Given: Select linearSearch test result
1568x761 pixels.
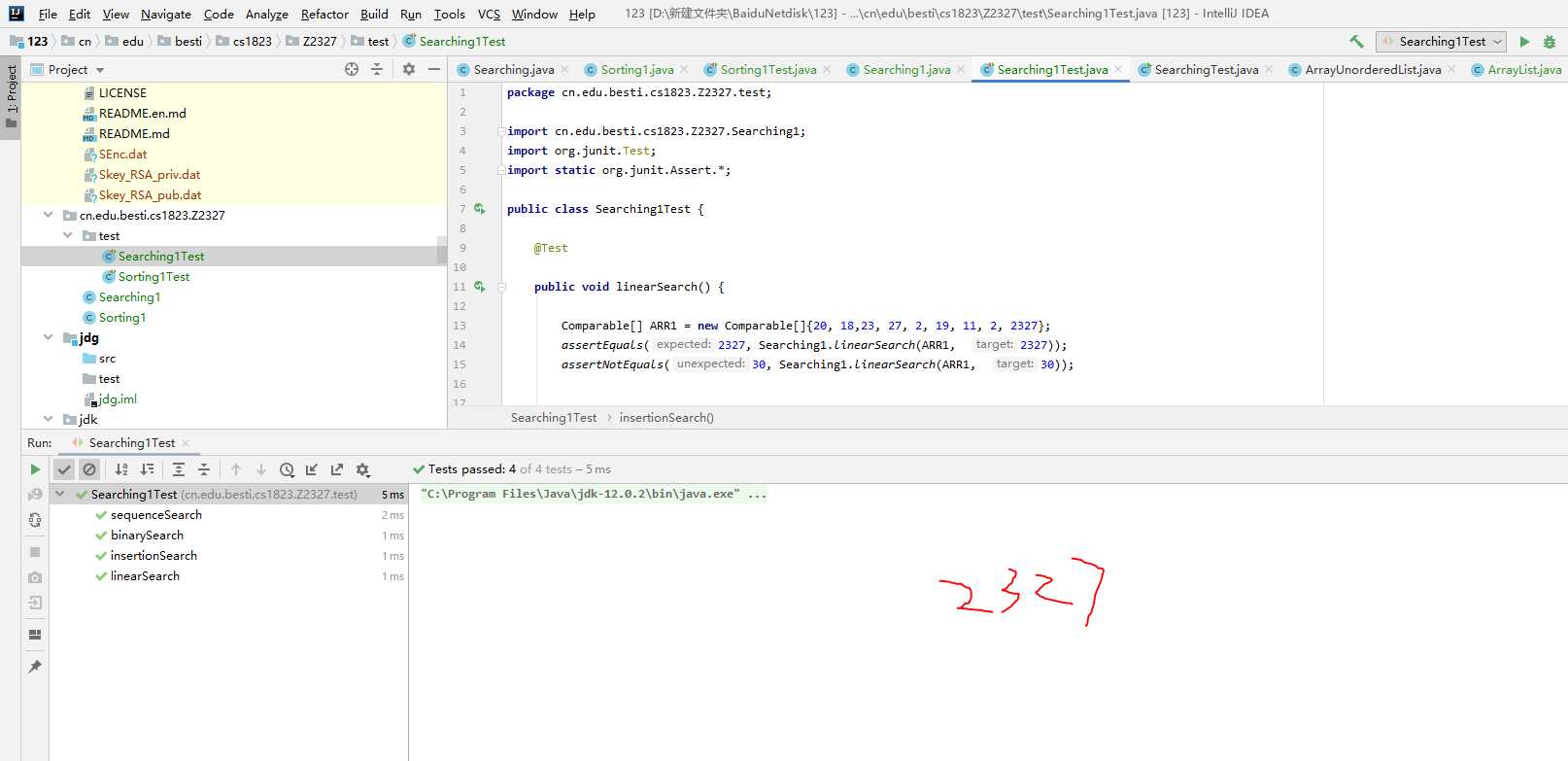Looking at the screenshot, I should click(145, 576).
